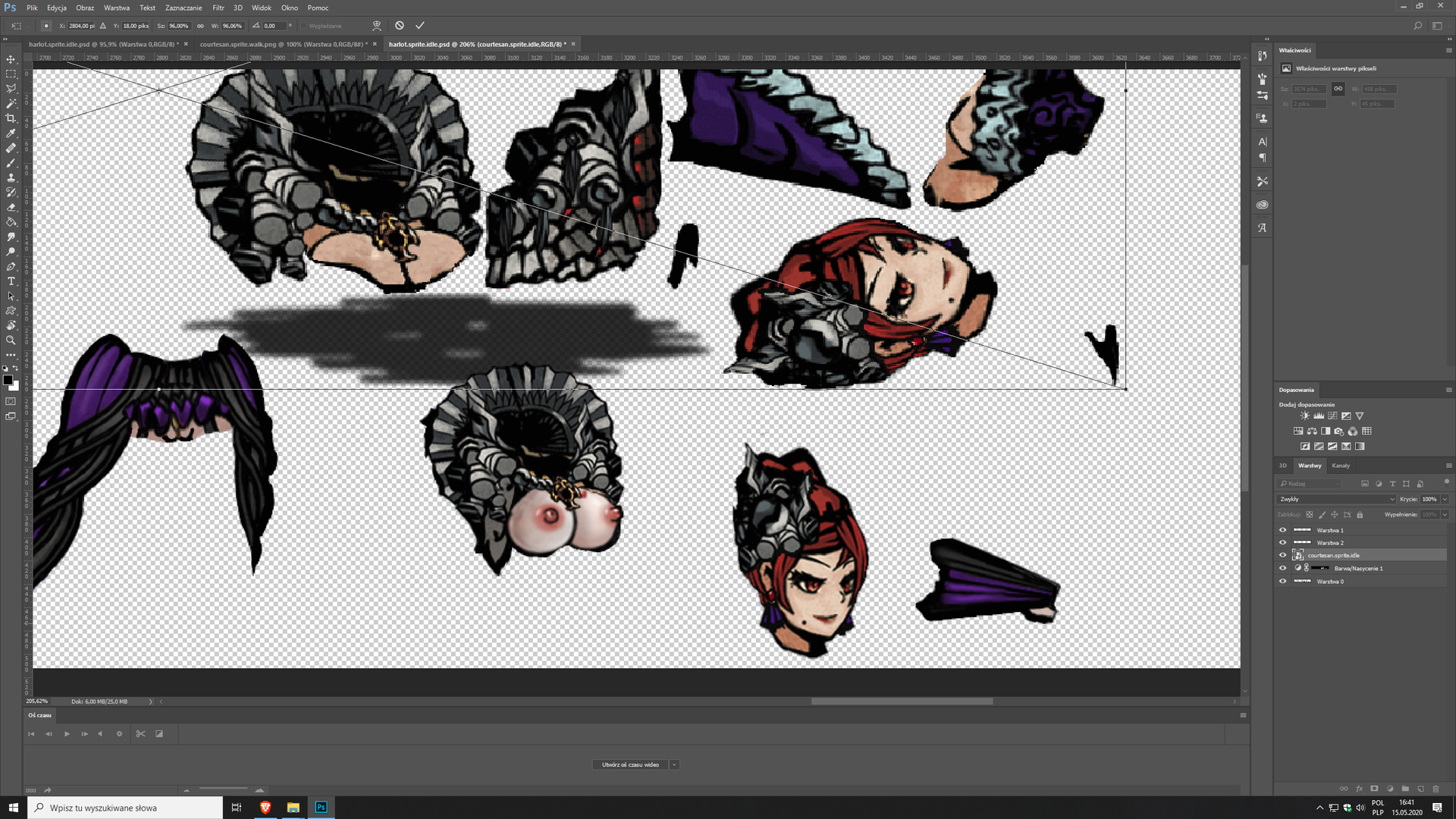Screen dimensions: 1456x819
Task: Delete layer with the trash icon
Action: pos(1436,789)
